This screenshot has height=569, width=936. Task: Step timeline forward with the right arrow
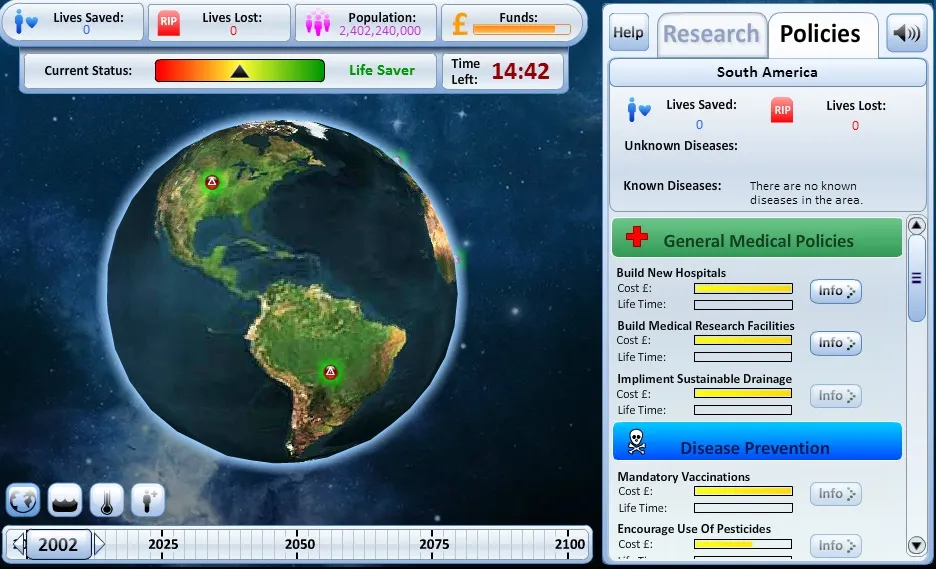tap(99, 544)
